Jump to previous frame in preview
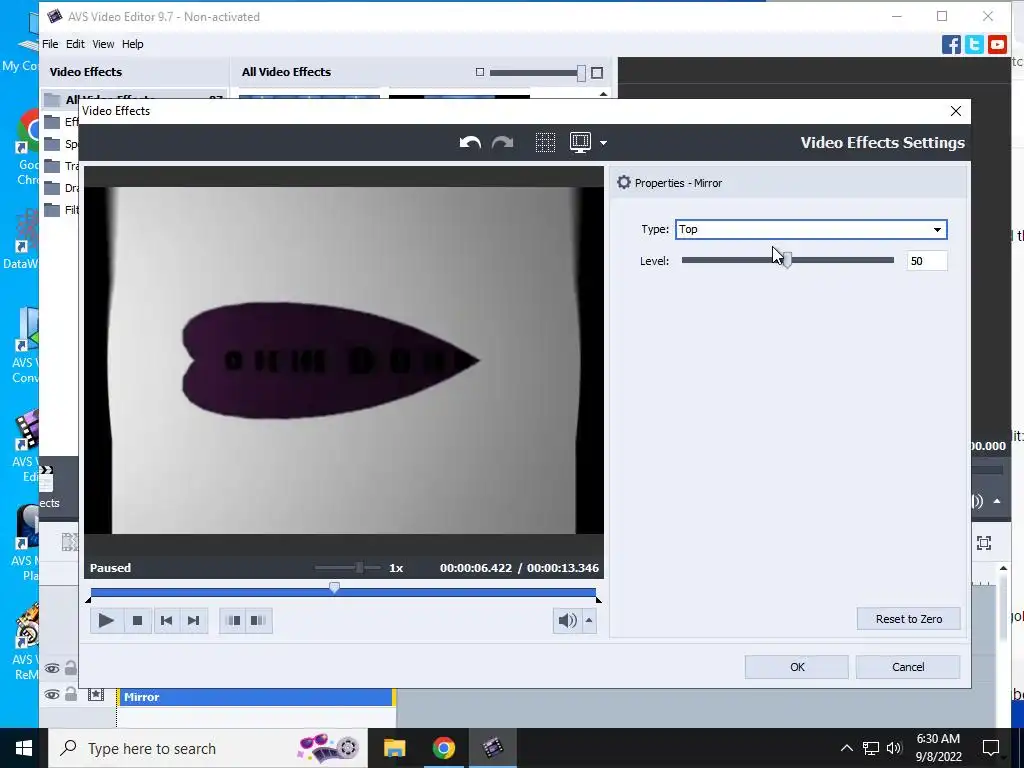 [x=167, y=620]
